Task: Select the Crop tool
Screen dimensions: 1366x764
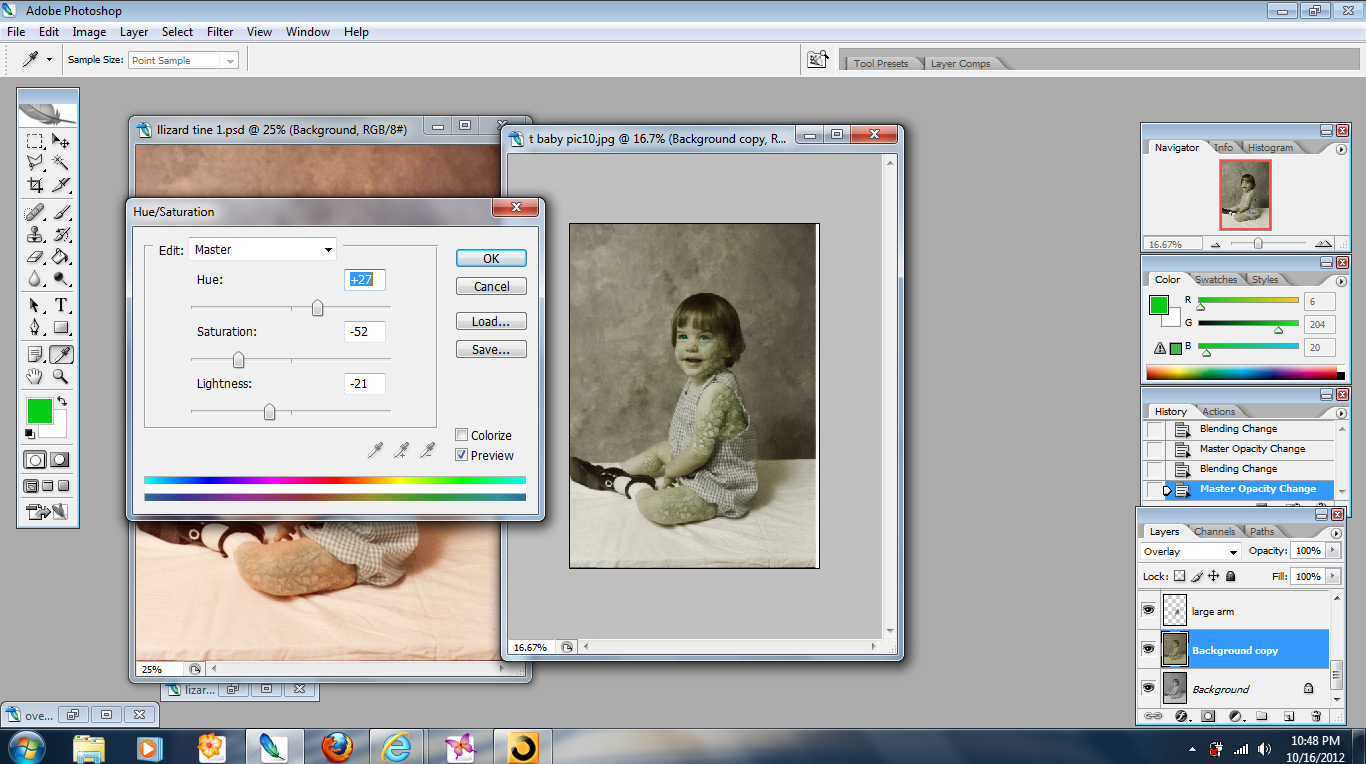Action: click(x=35, y=185)
